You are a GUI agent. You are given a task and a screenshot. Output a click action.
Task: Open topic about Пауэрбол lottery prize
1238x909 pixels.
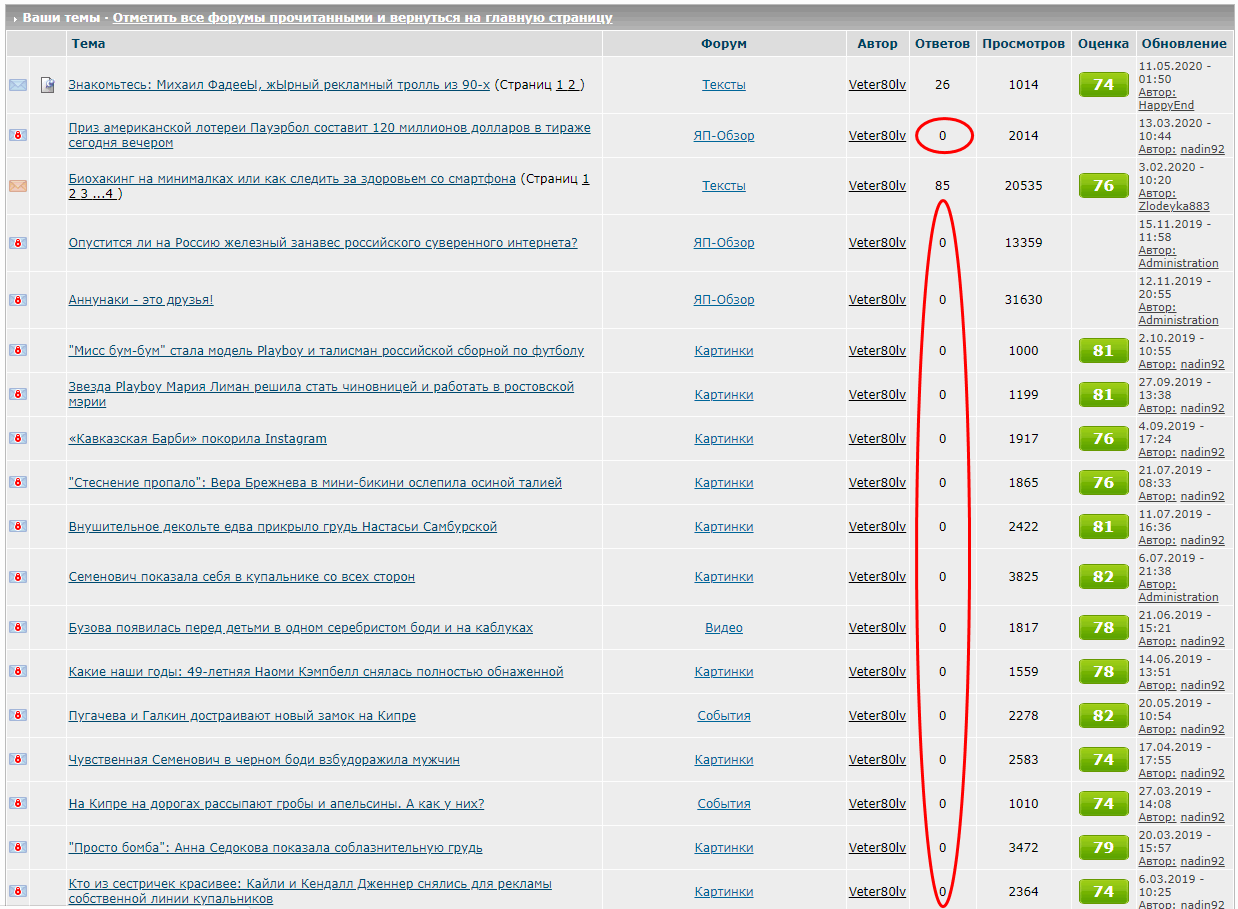click(329, 135)
